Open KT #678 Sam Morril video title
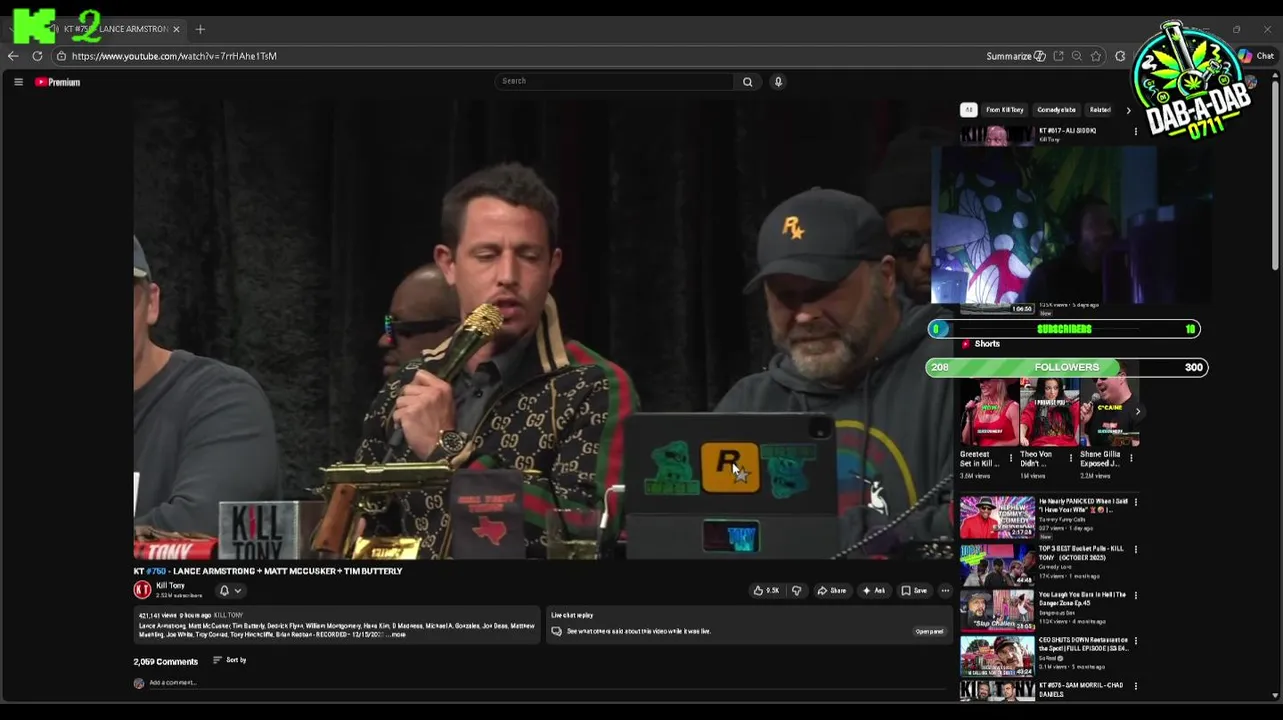 pos(1080,689)
